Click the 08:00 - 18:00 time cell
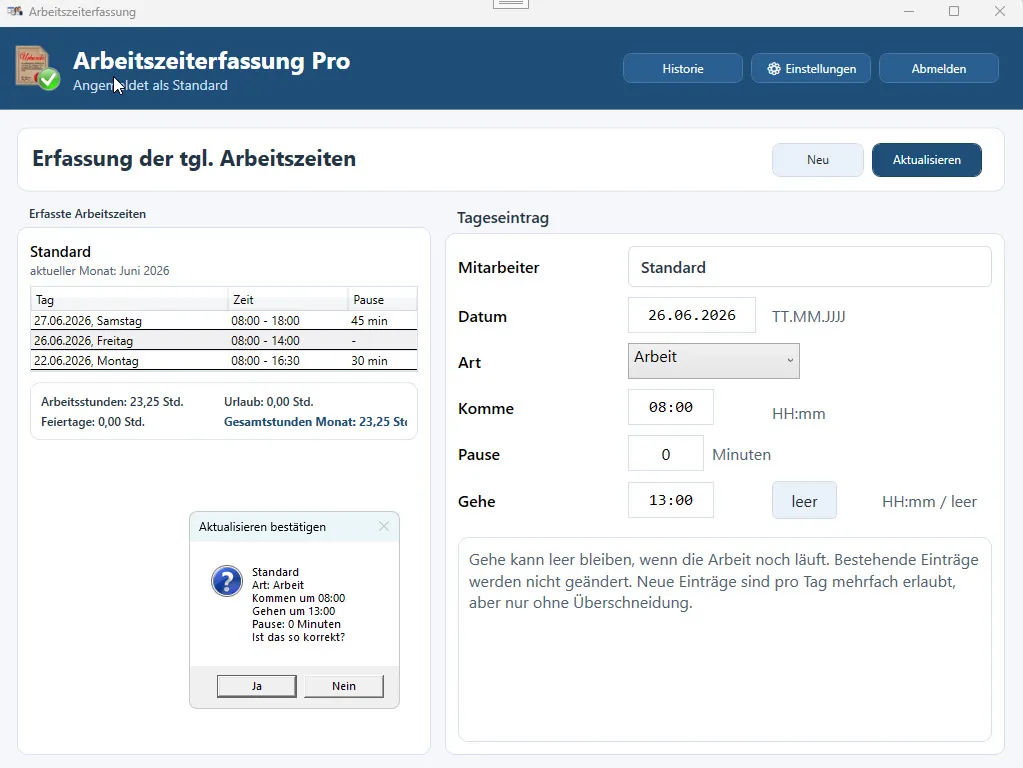The height and width of the screenshot is (768, 1023). pos(265,320)
